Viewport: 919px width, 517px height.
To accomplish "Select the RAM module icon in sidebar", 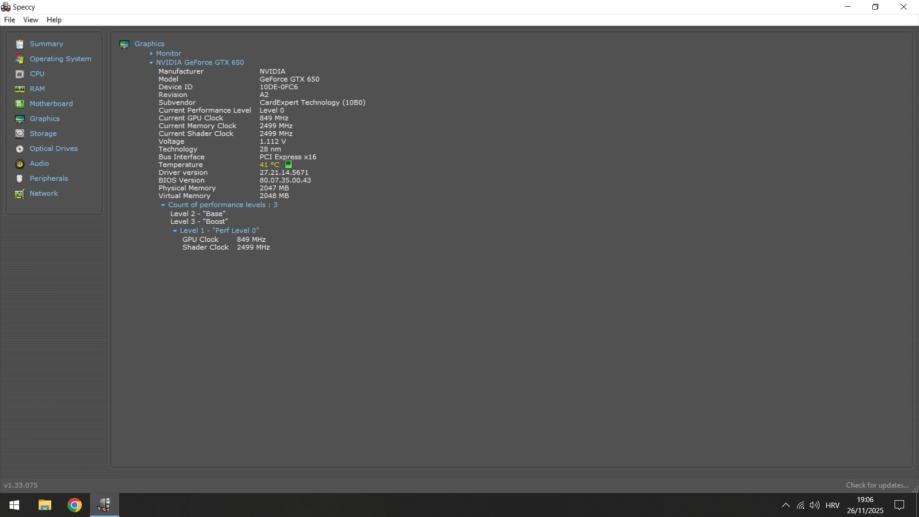I will tap(19, 89).
